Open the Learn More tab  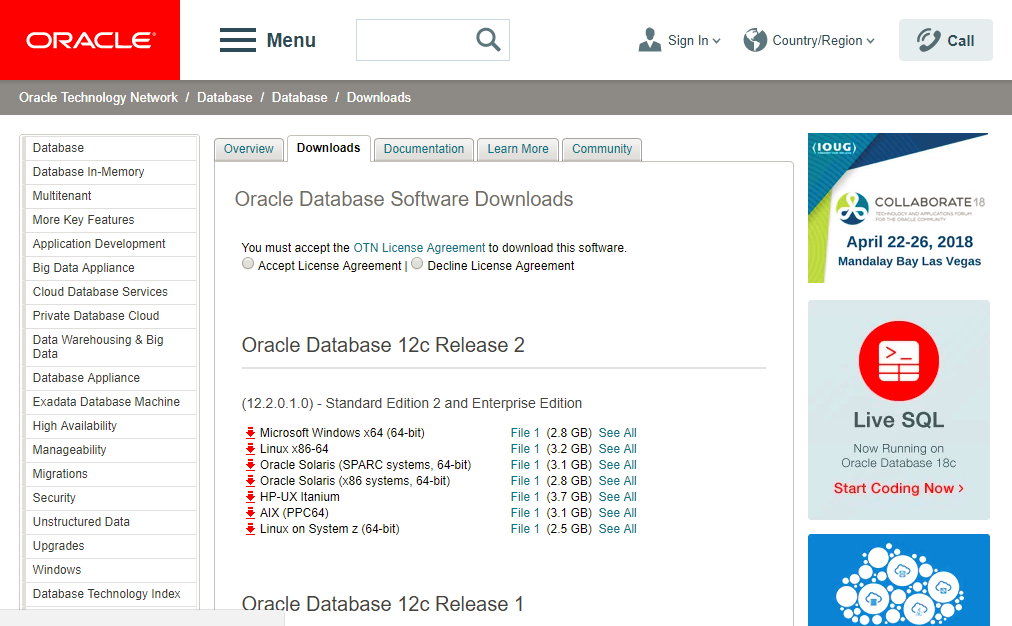tap(518, 149)
